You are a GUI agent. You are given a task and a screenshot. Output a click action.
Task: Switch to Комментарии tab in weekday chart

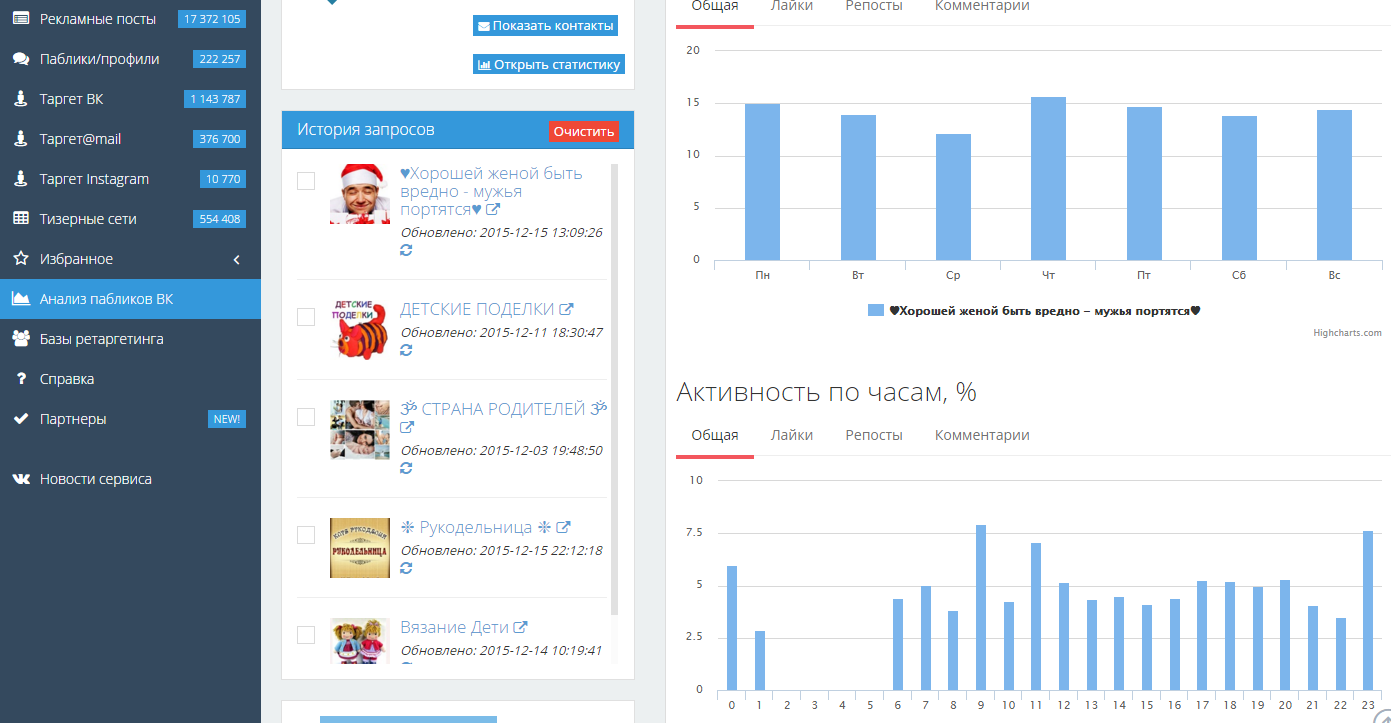point(982,6)
